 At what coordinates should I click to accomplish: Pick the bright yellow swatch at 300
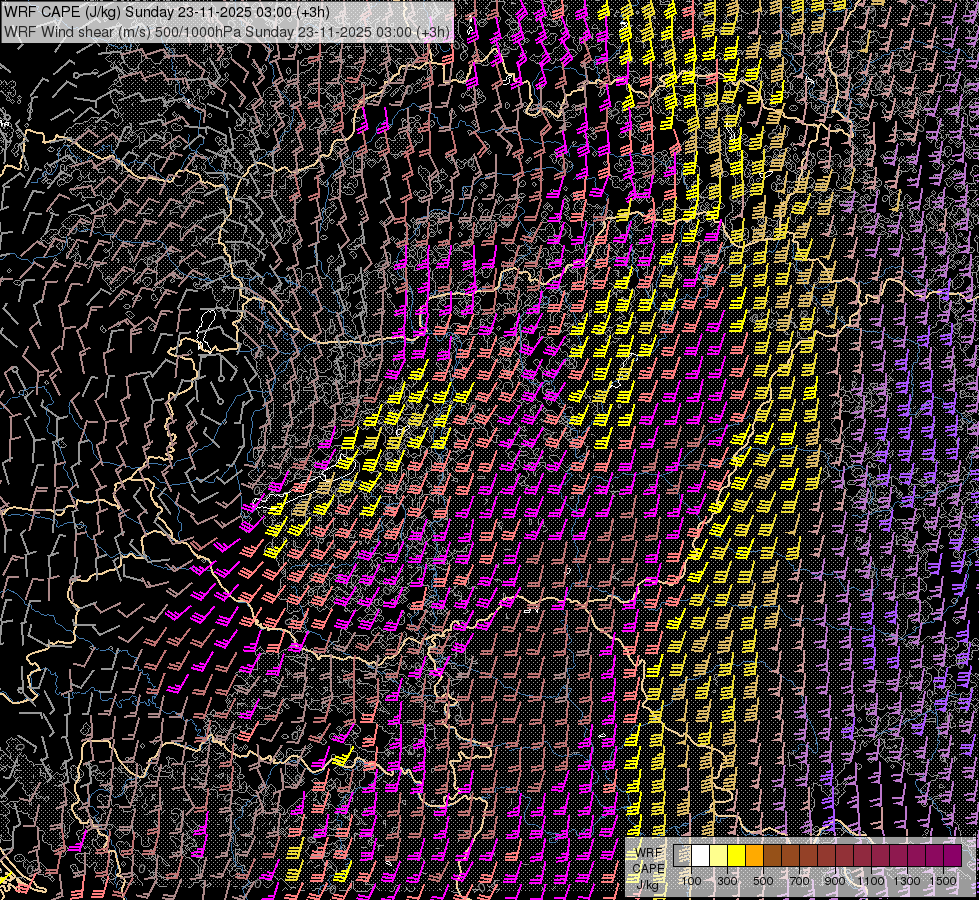coord(737,856)
